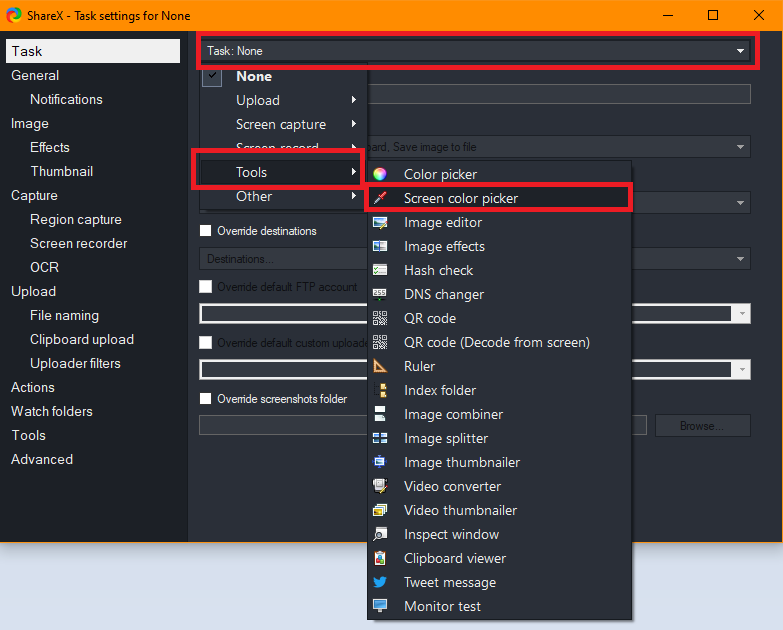783x630 pixels.
Task: Choose Color picker from Tools submenu
Action: coord(498,174)
